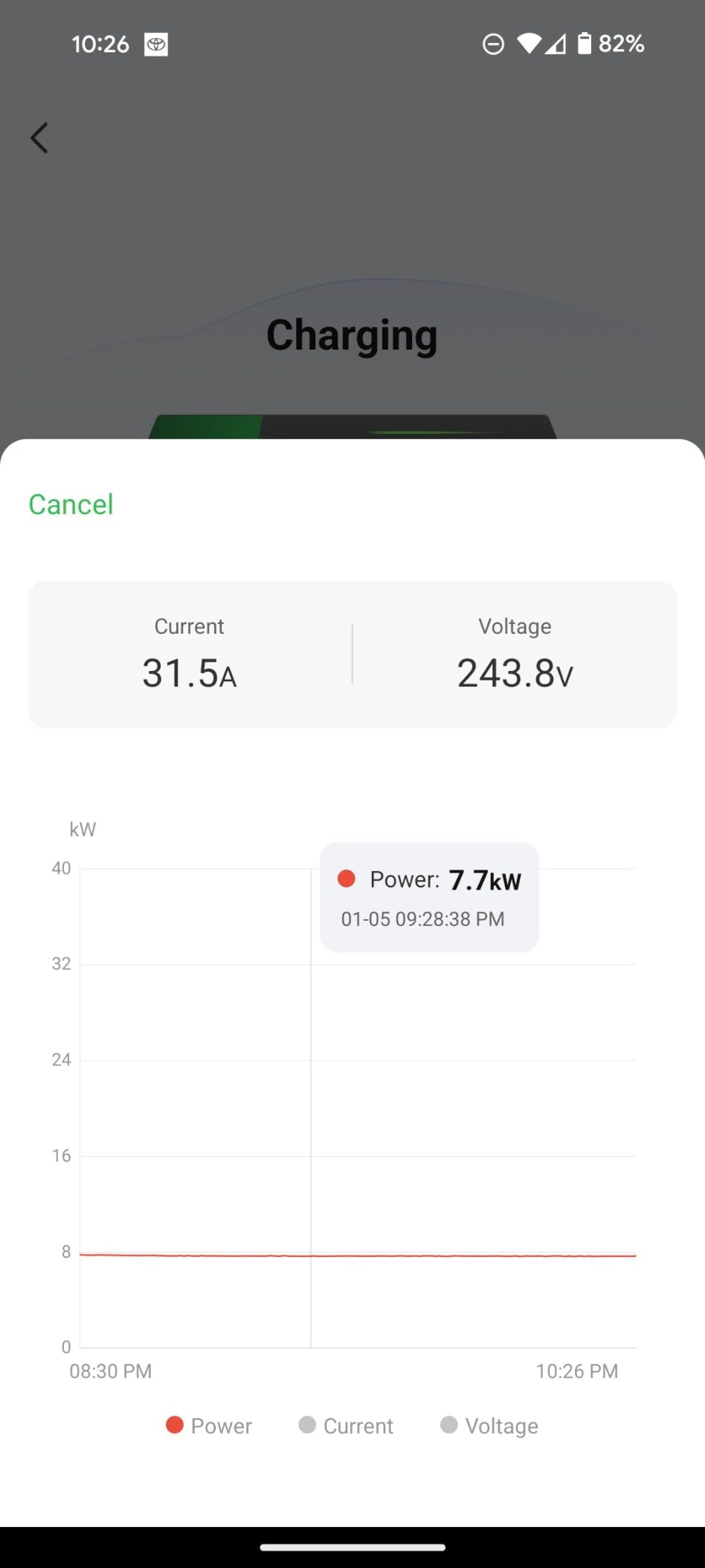Tap the Wi-Fi status icon

pyautogui.click(x=529, y=44)
